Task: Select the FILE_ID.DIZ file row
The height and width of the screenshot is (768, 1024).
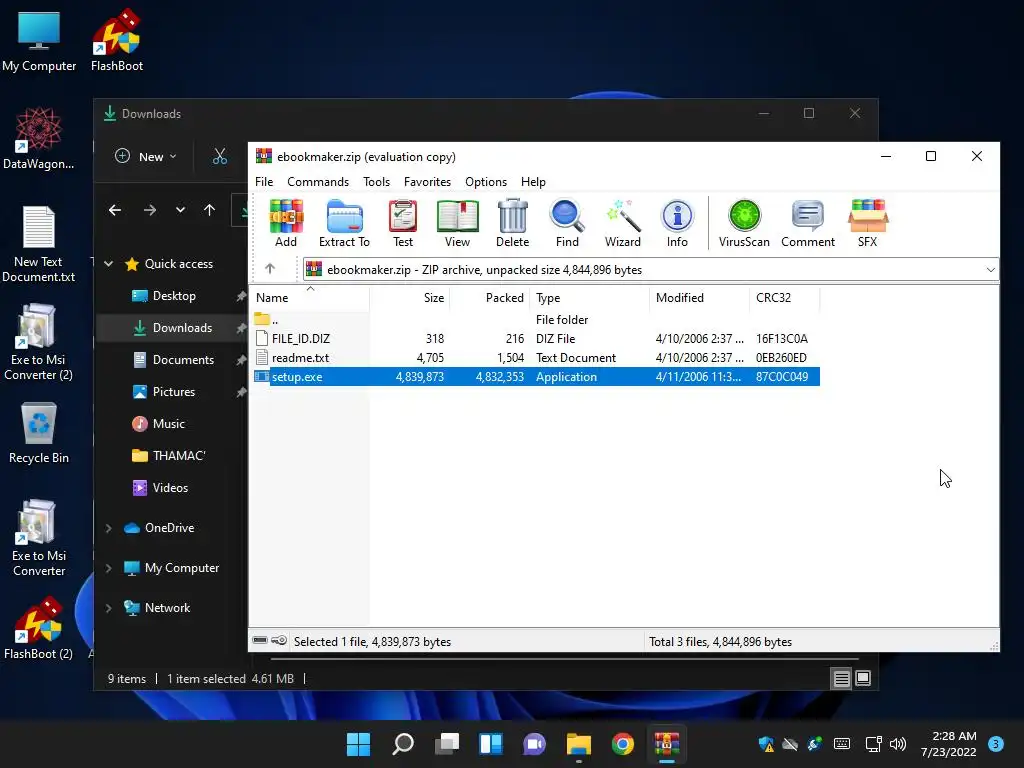Action: [536, 338]
